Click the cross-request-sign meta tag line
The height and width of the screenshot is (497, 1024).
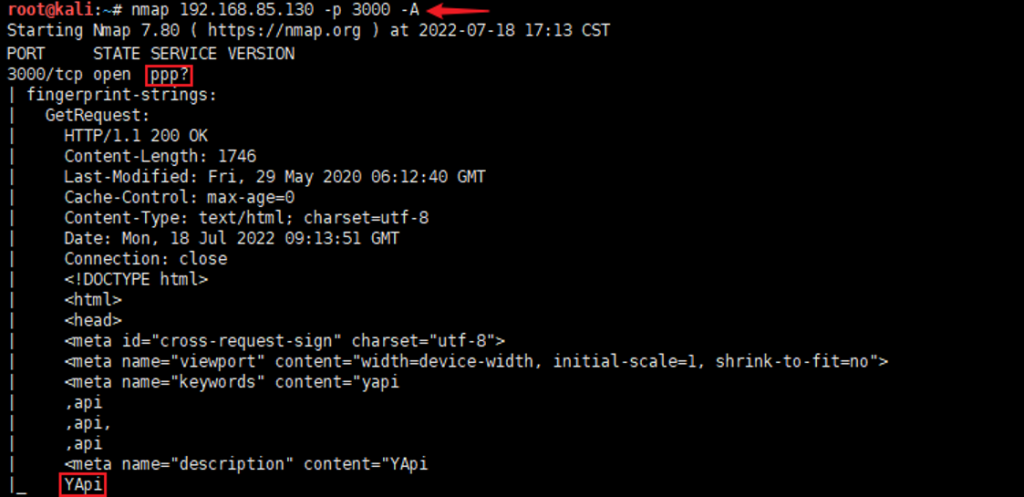[285, 341]
